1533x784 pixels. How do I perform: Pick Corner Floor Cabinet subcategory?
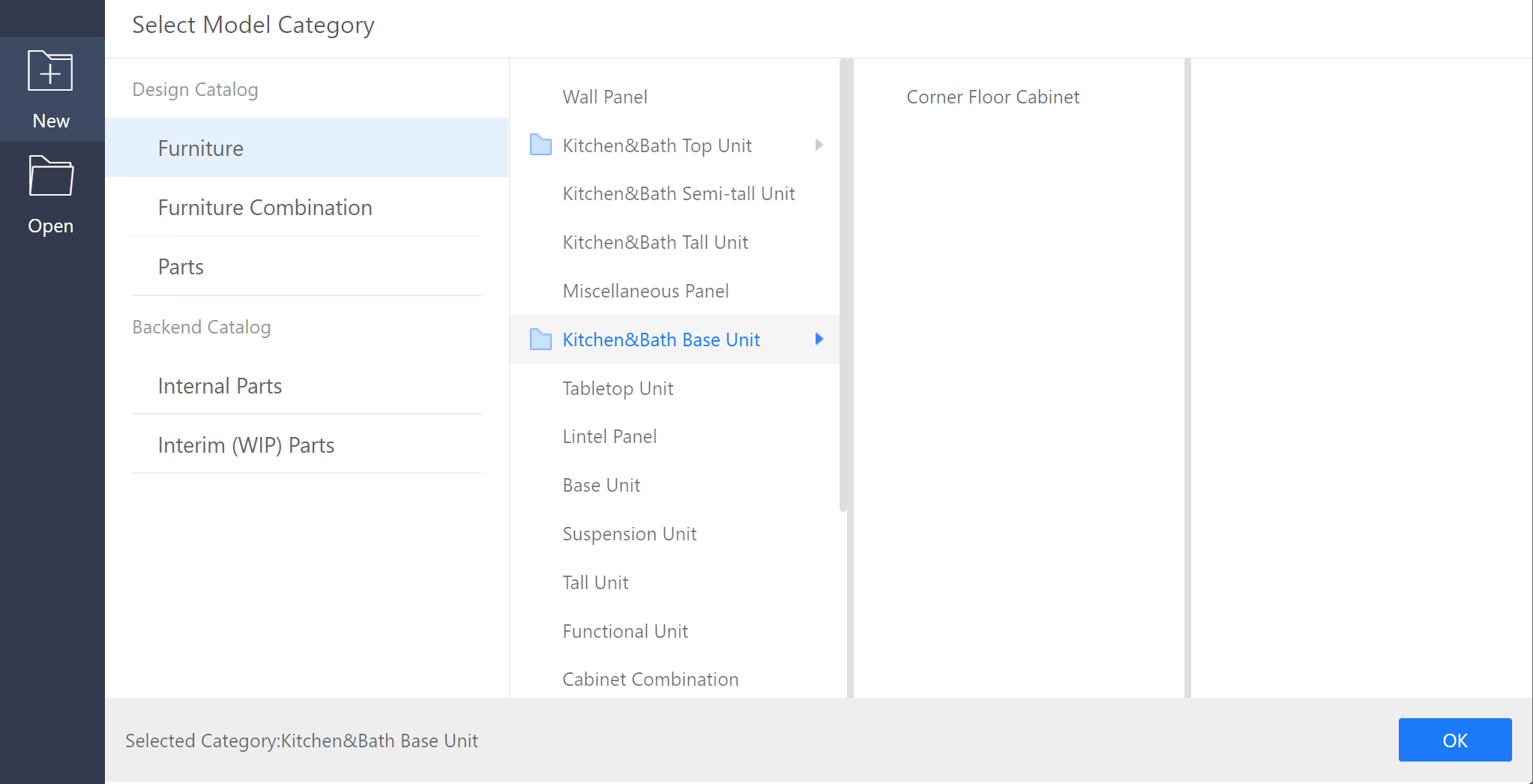[993, 97]
